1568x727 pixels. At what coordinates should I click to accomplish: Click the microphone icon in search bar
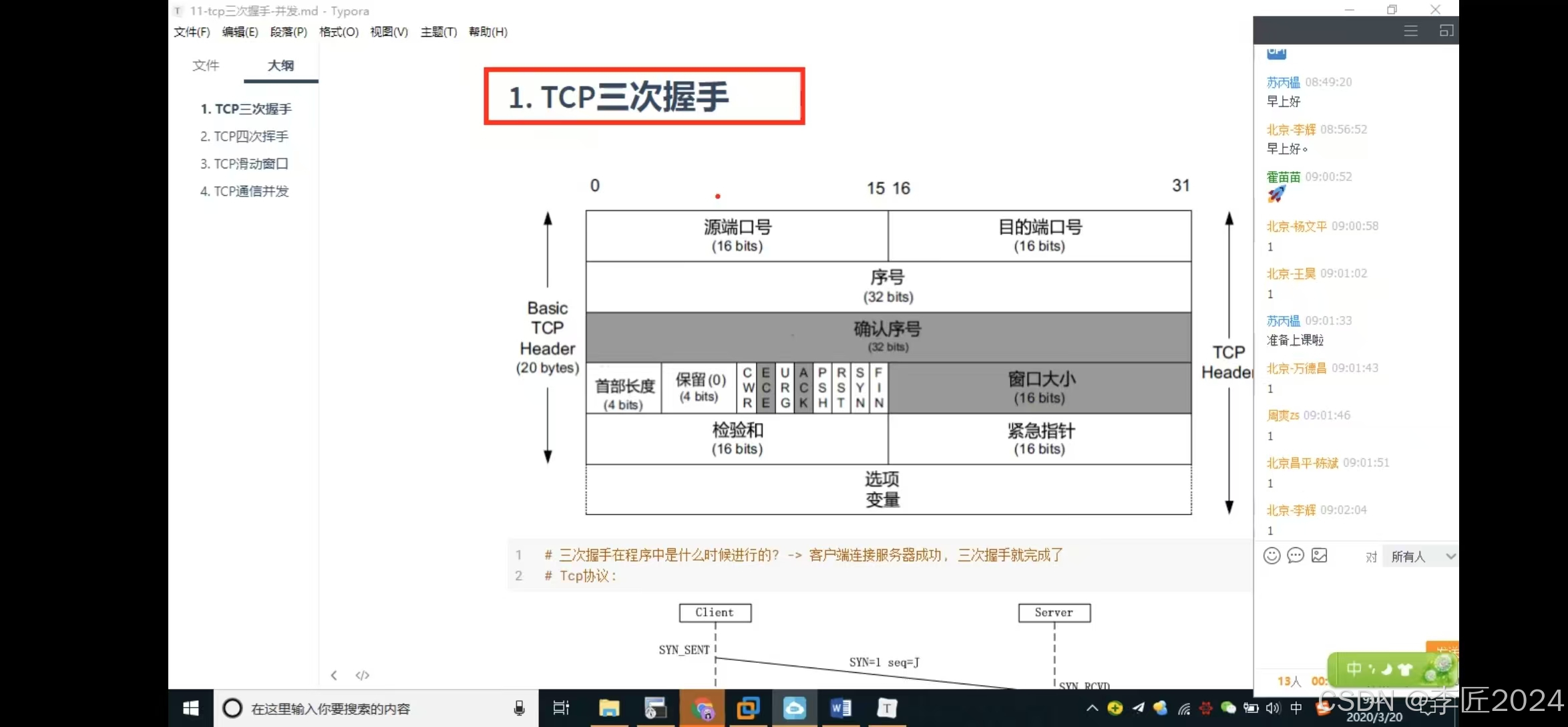pos(519,708)
